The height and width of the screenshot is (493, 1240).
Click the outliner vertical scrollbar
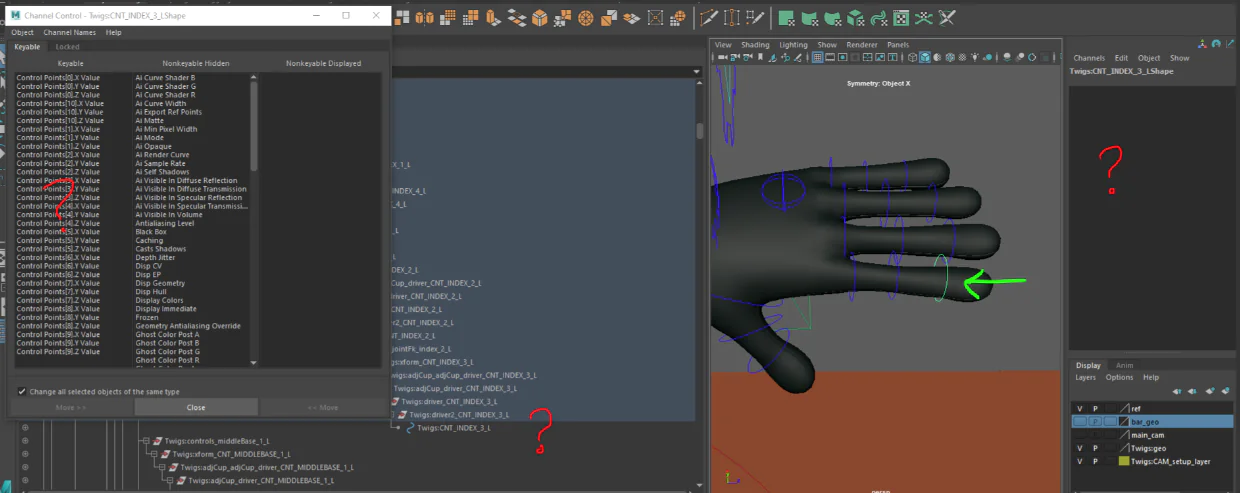[x=700, y=131]
